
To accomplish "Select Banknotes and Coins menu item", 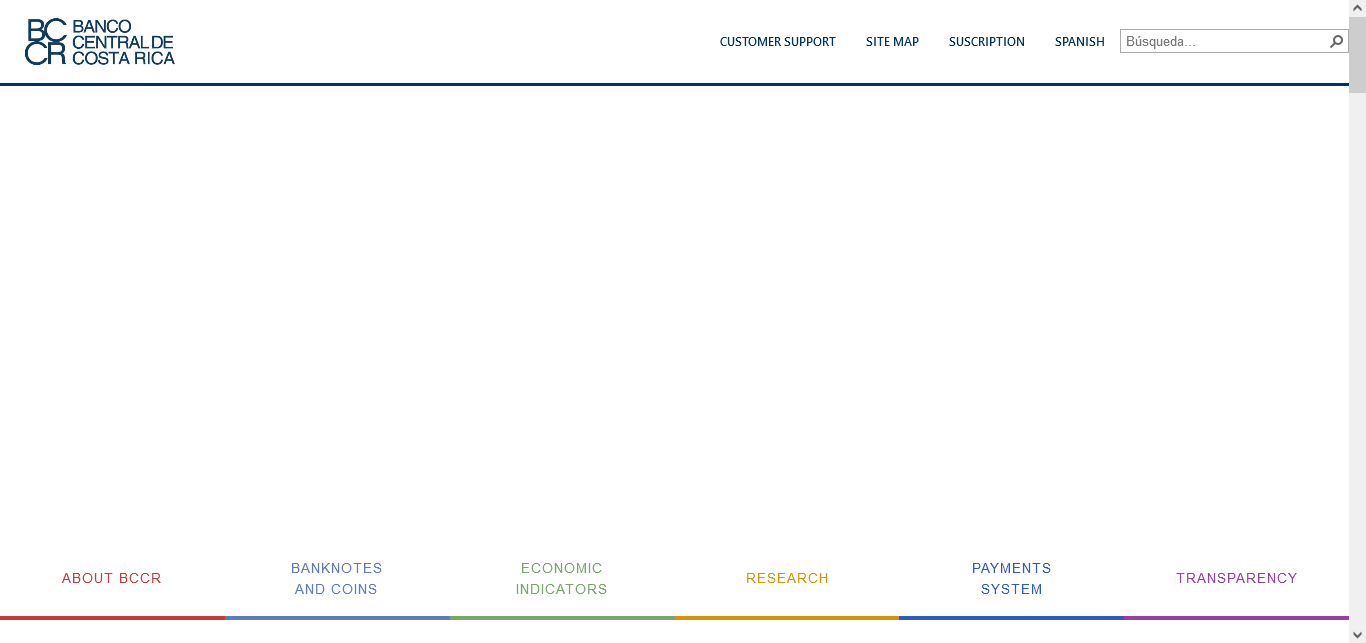I will coord(337,578).
